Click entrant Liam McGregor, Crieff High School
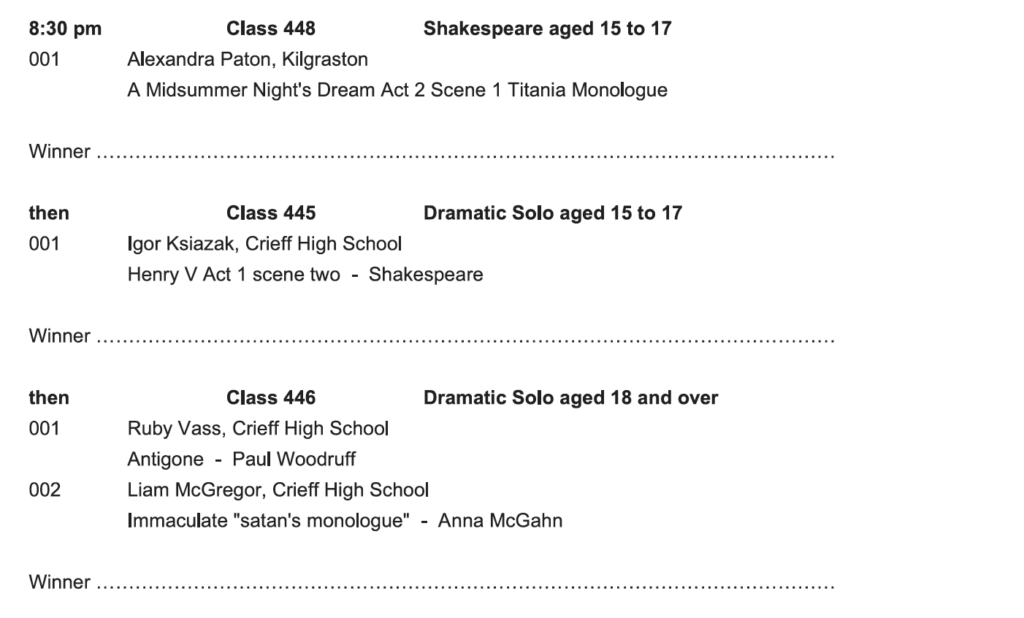Viewport: 1024px width, 618px height. (x=278, y=490)
